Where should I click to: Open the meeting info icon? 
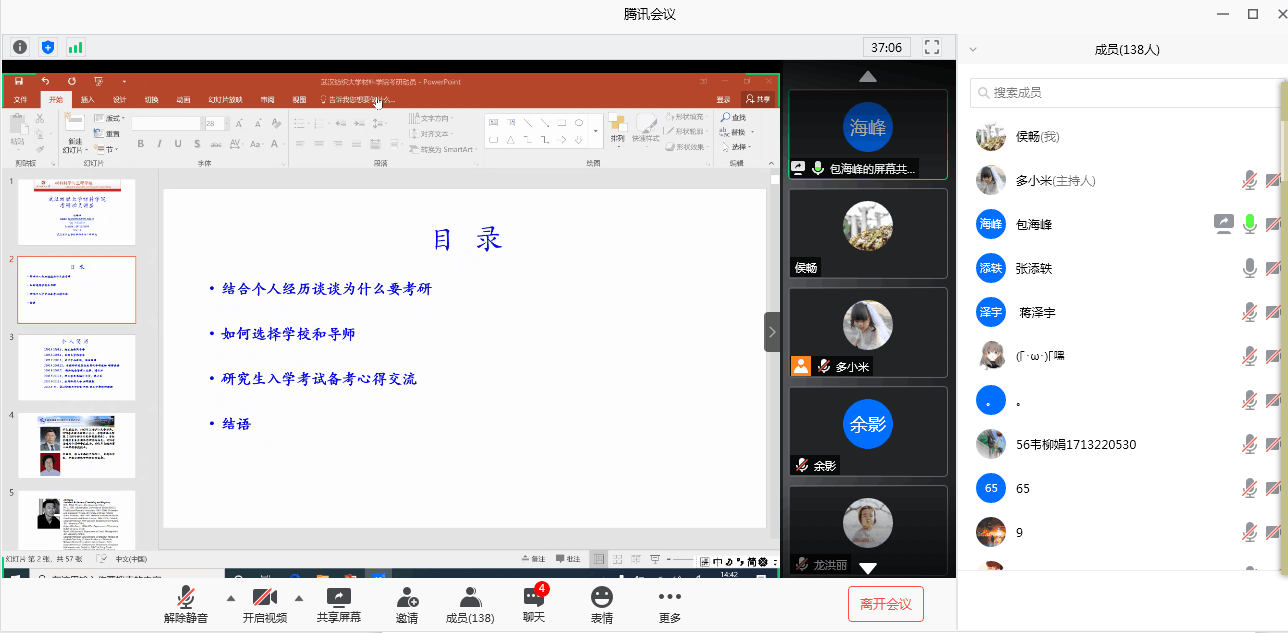click(20, 47)
